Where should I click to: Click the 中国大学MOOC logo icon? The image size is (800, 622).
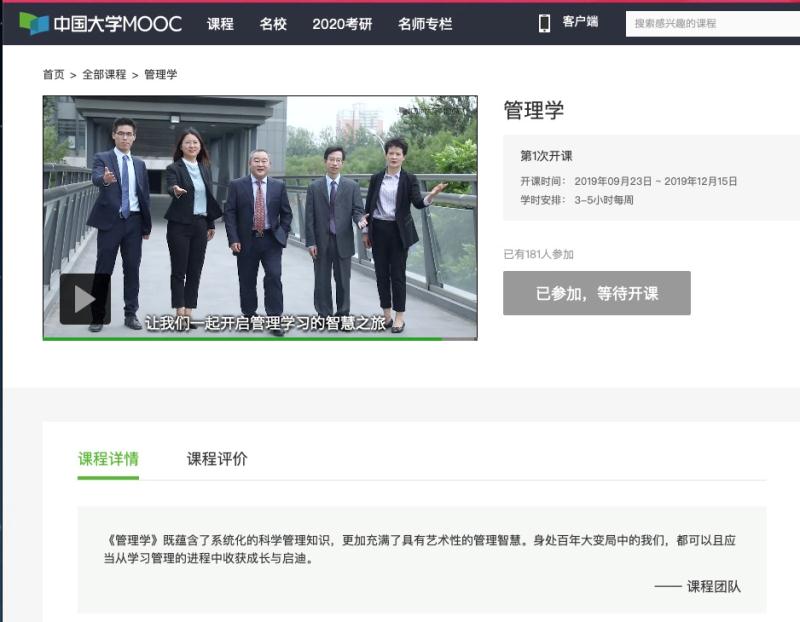tap(34, 23)
